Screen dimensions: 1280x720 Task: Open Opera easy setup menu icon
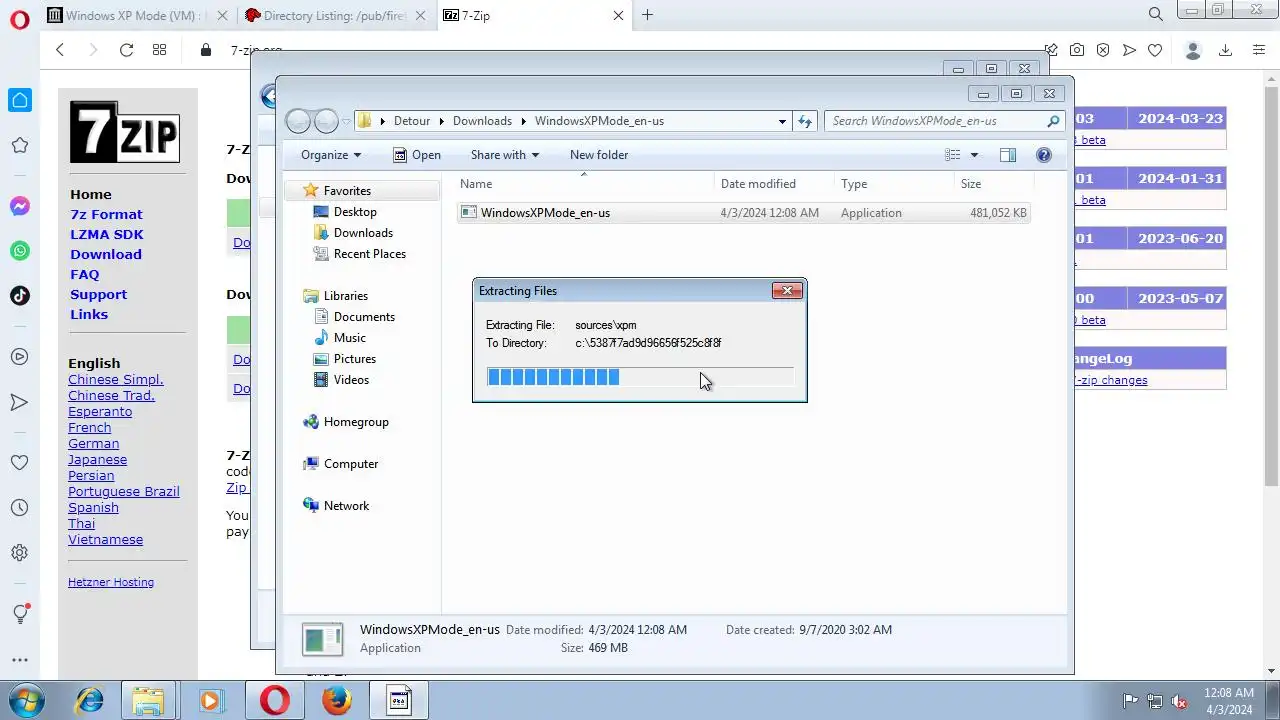point(1259,50)
